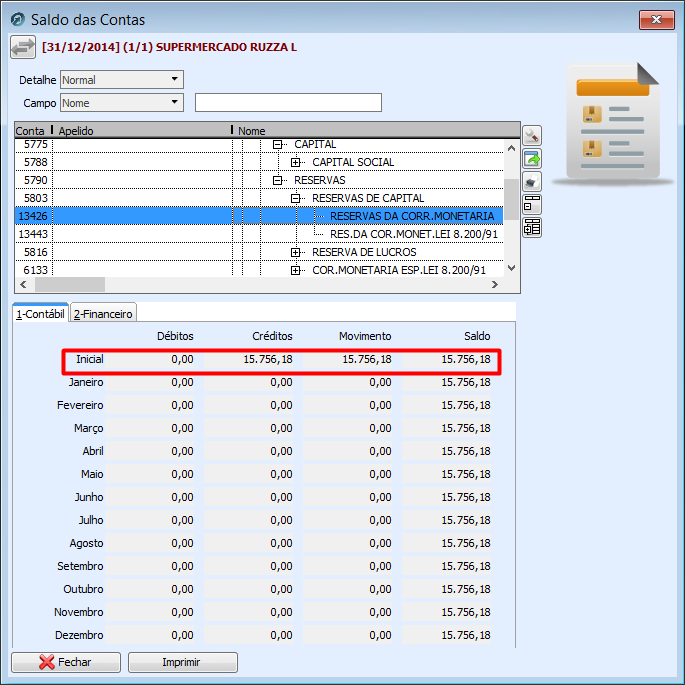Click the Saldo column heading
The image size is (685, 685).
pos(477,336)
